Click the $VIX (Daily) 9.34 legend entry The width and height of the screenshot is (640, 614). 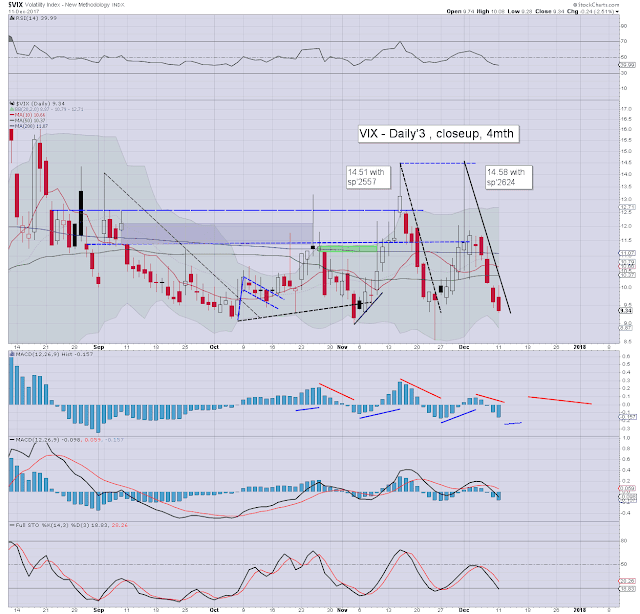click(40, 104)
